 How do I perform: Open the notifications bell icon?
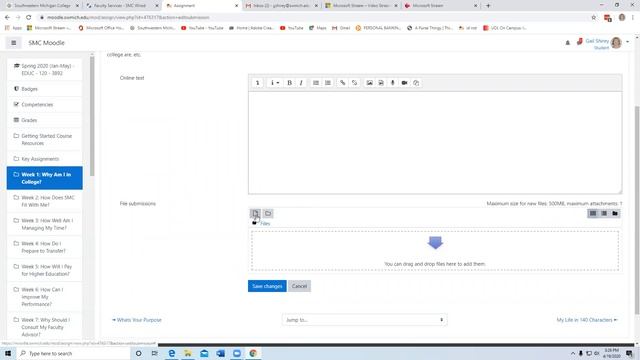point(567,42)
